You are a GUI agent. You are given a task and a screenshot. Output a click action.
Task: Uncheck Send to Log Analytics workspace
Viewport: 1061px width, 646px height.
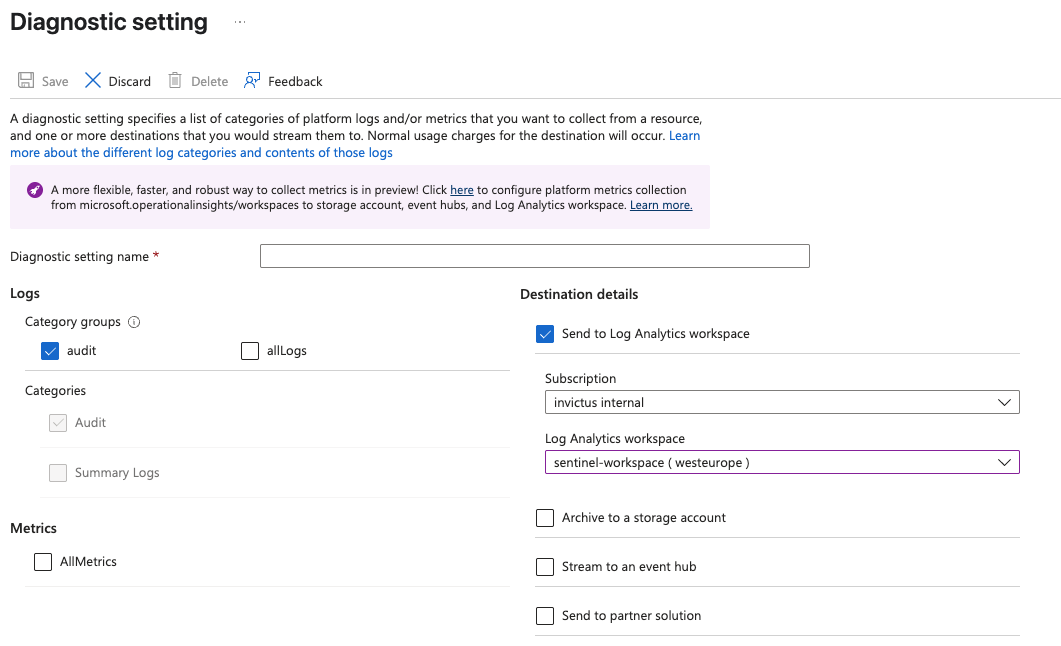(x=545, y=334)
